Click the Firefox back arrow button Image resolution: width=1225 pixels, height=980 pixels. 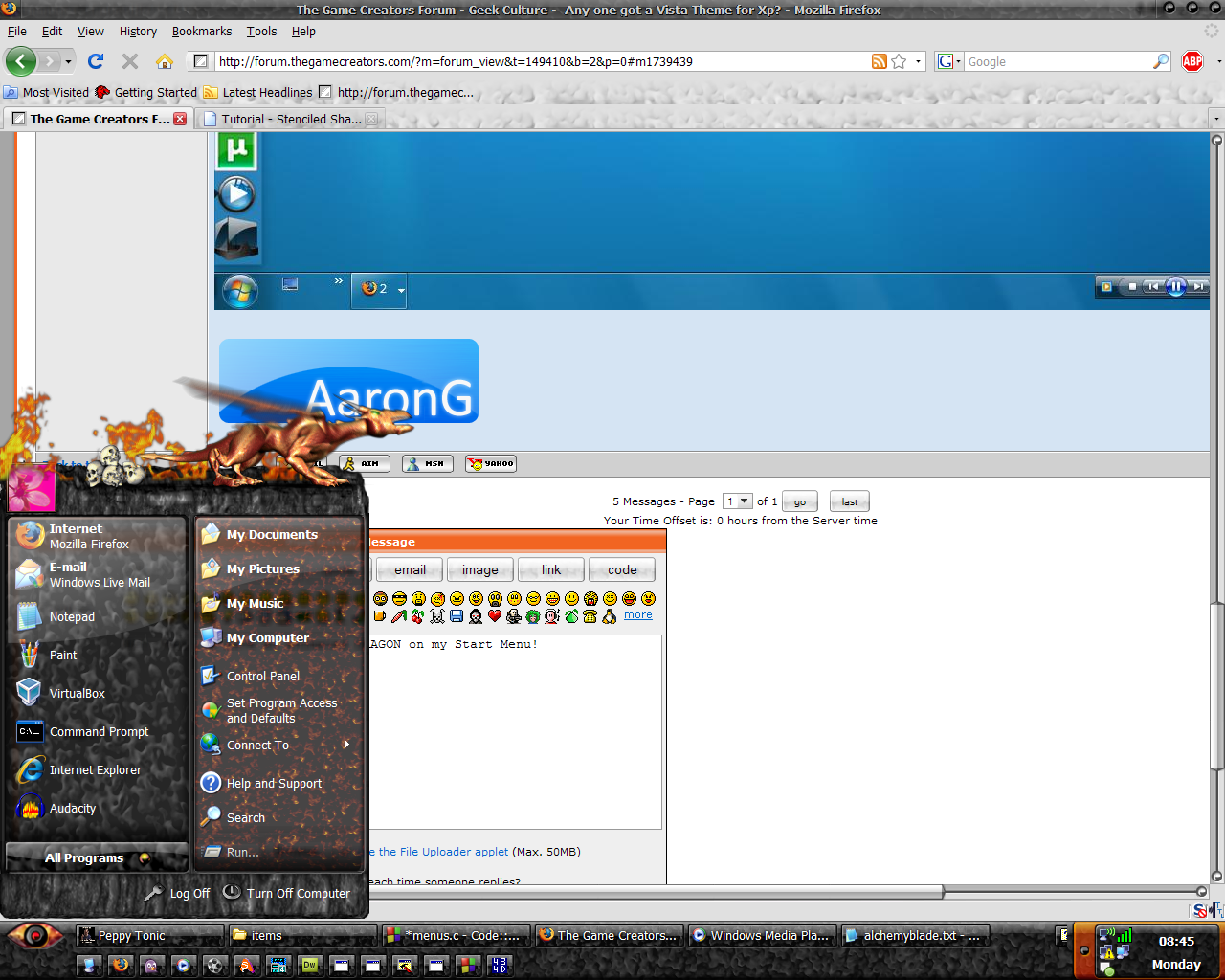(21, 61)
